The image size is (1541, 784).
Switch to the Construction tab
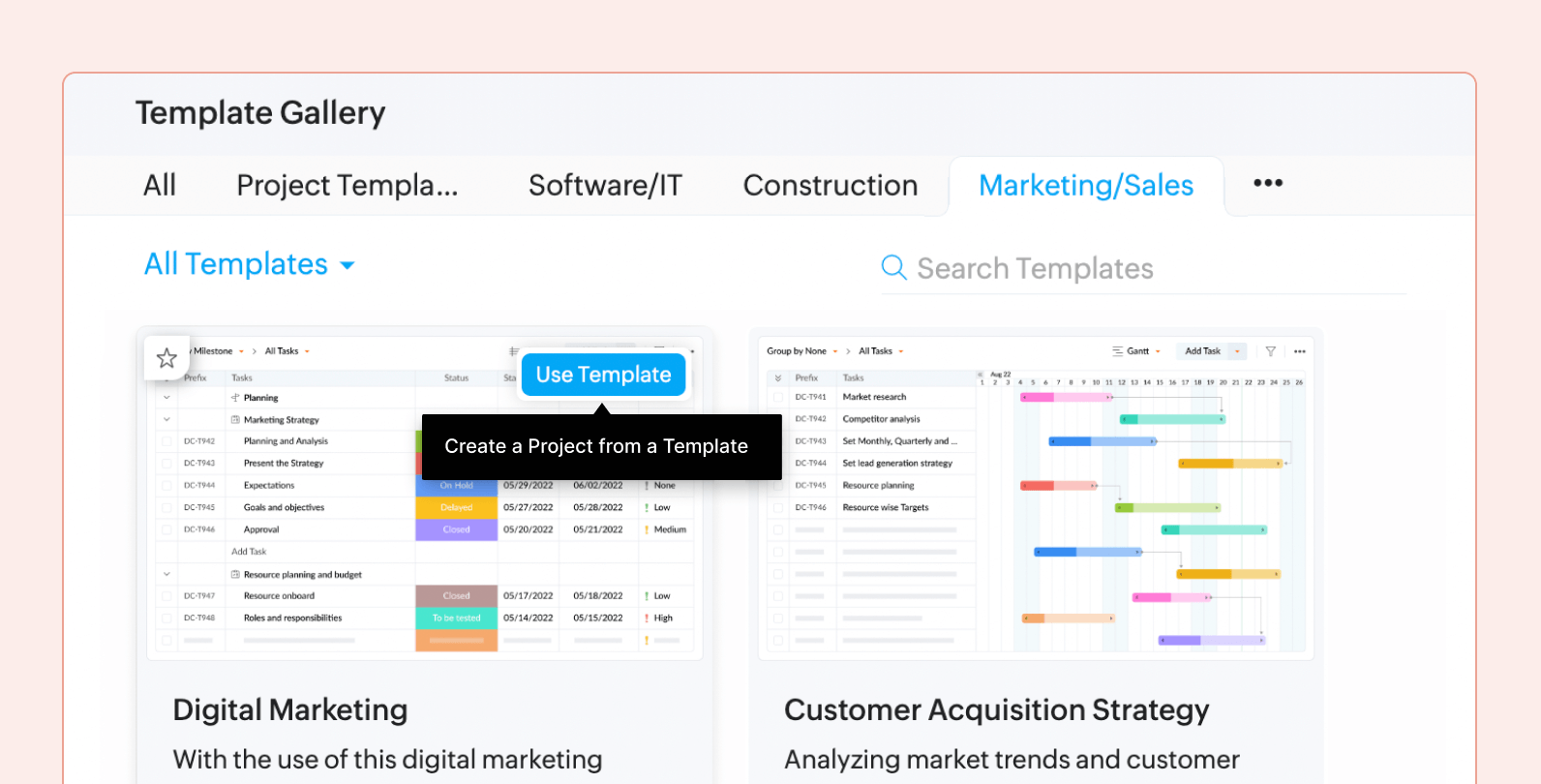pyautogui.click(x=830, y=185)
